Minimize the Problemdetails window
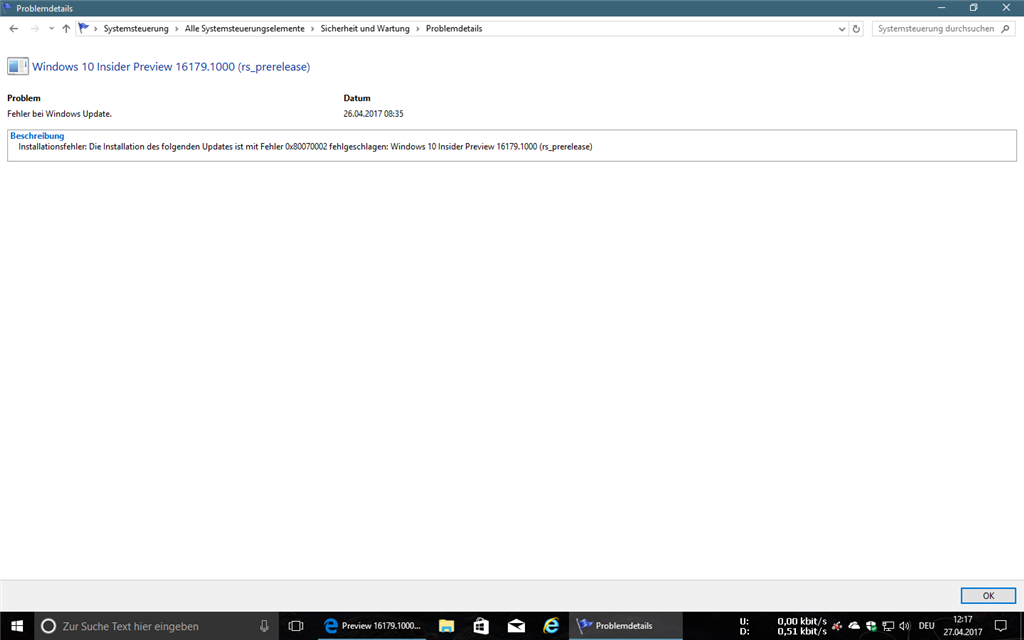 (942, 8)
